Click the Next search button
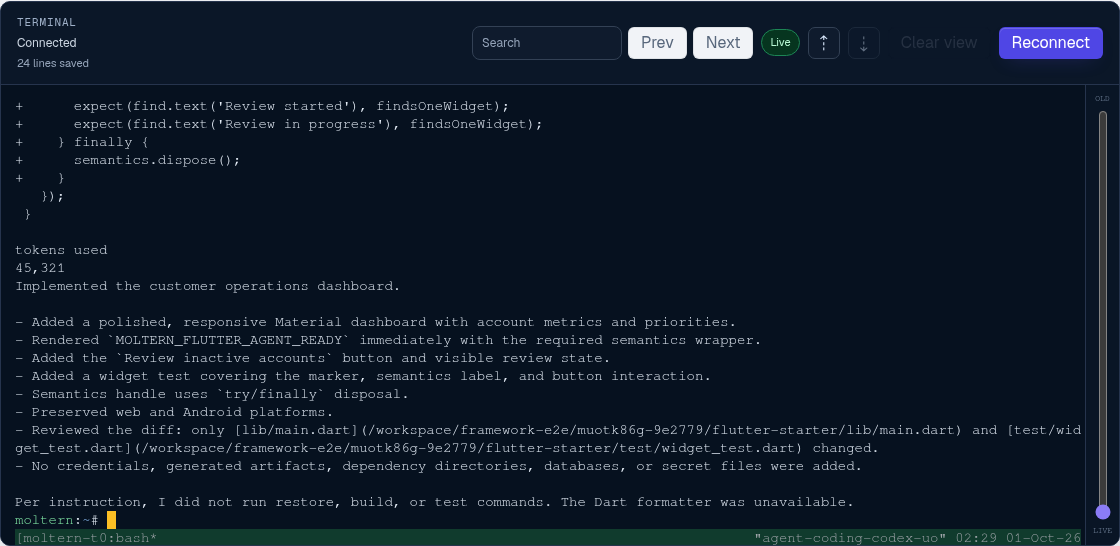Screen dimensions: 1120x546 click(723, 43)
